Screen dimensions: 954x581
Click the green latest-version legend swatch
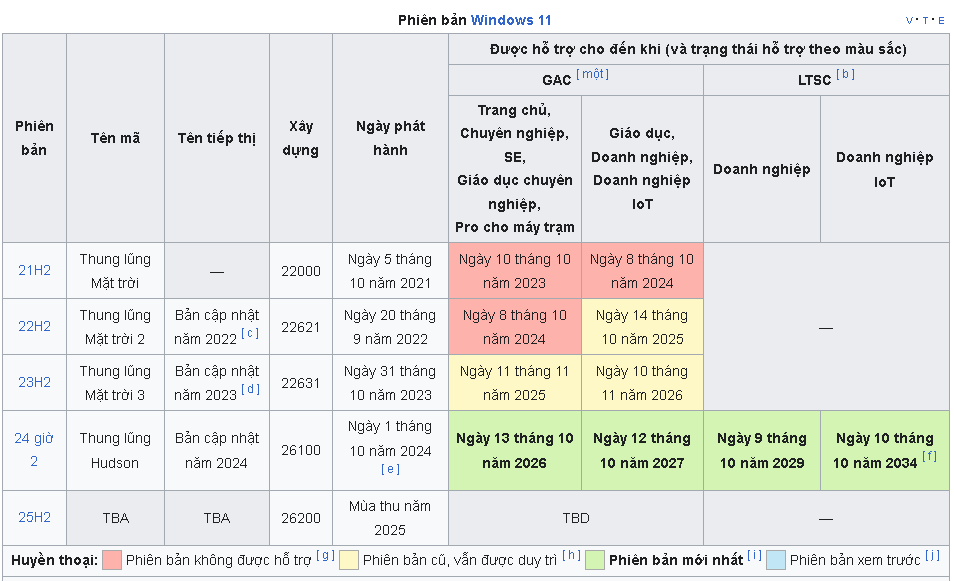coord(595,560)
